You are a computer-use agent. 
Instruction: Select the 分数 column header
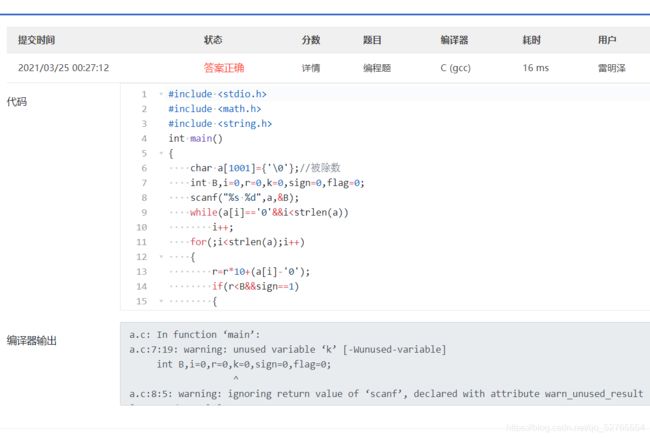(x=311, y=40)
